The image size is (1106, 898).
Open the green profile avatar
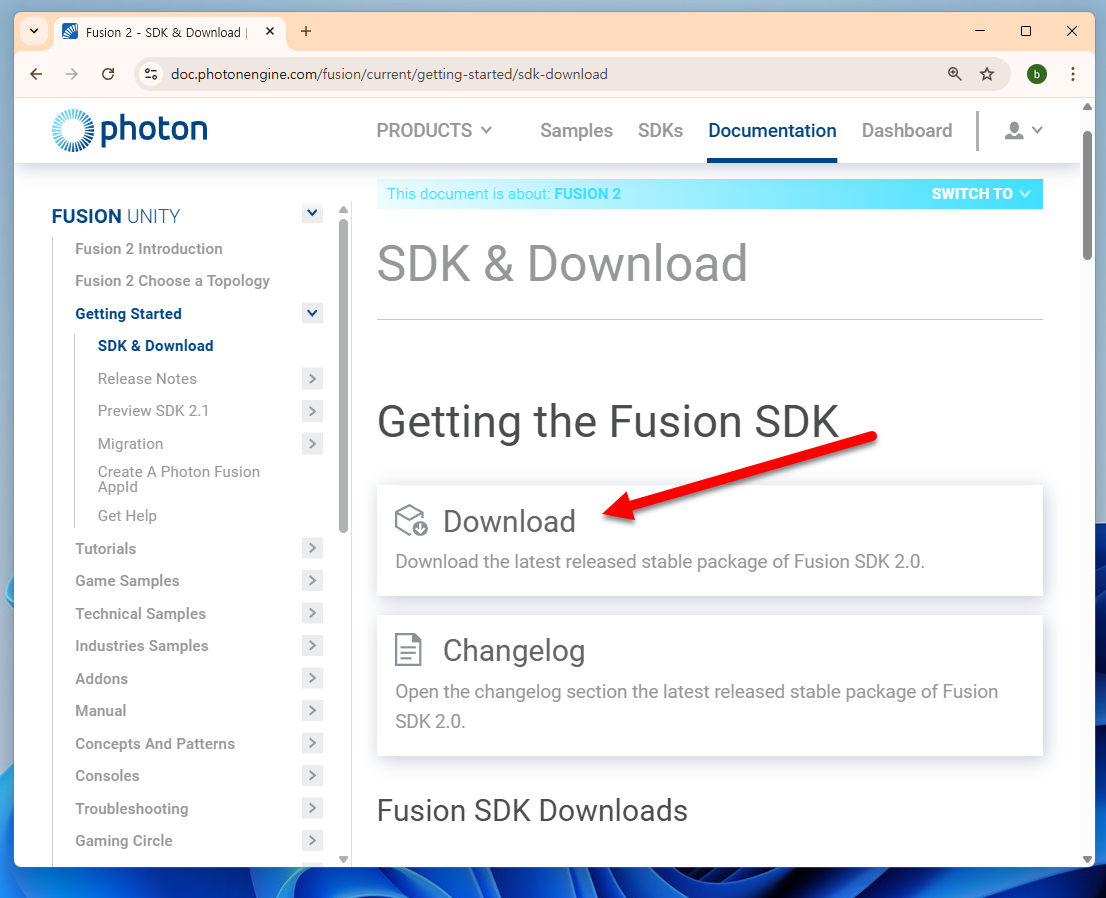click(1036, 74)
